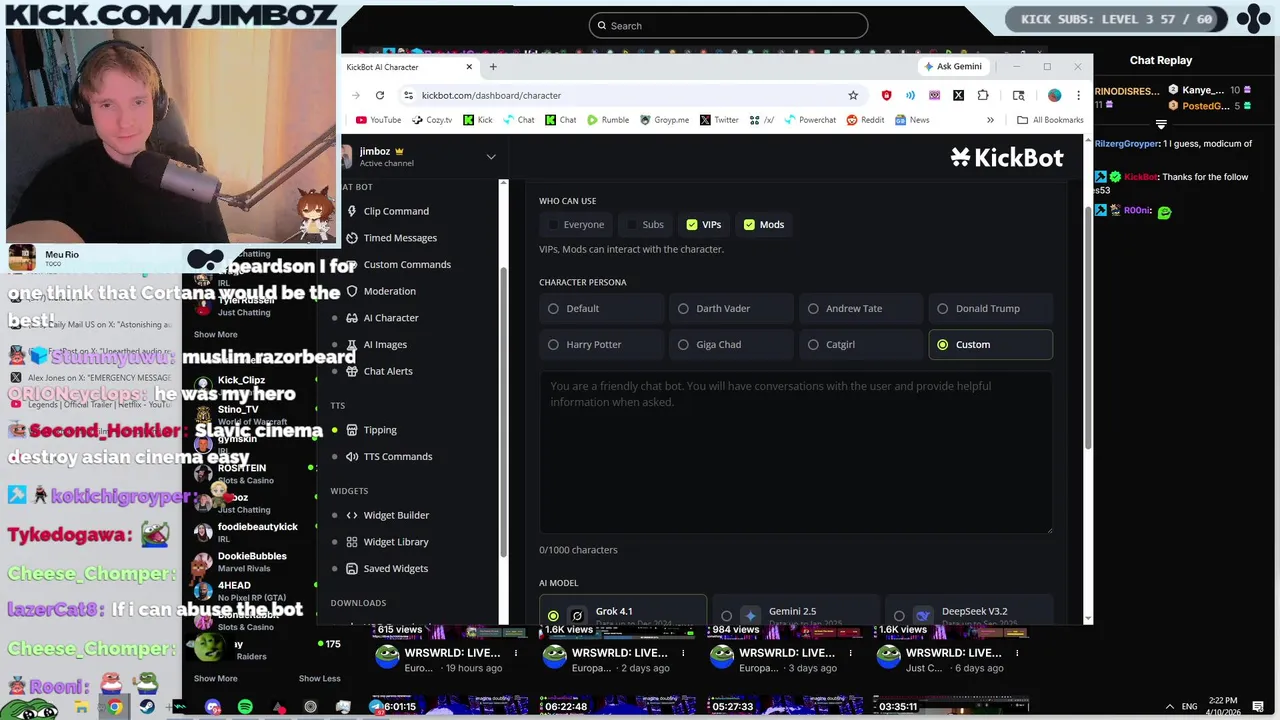This screenshot has width=1280, height=720.
Task: Open a new browser tab
Action: pyautogui.click(x=493, y=67)
